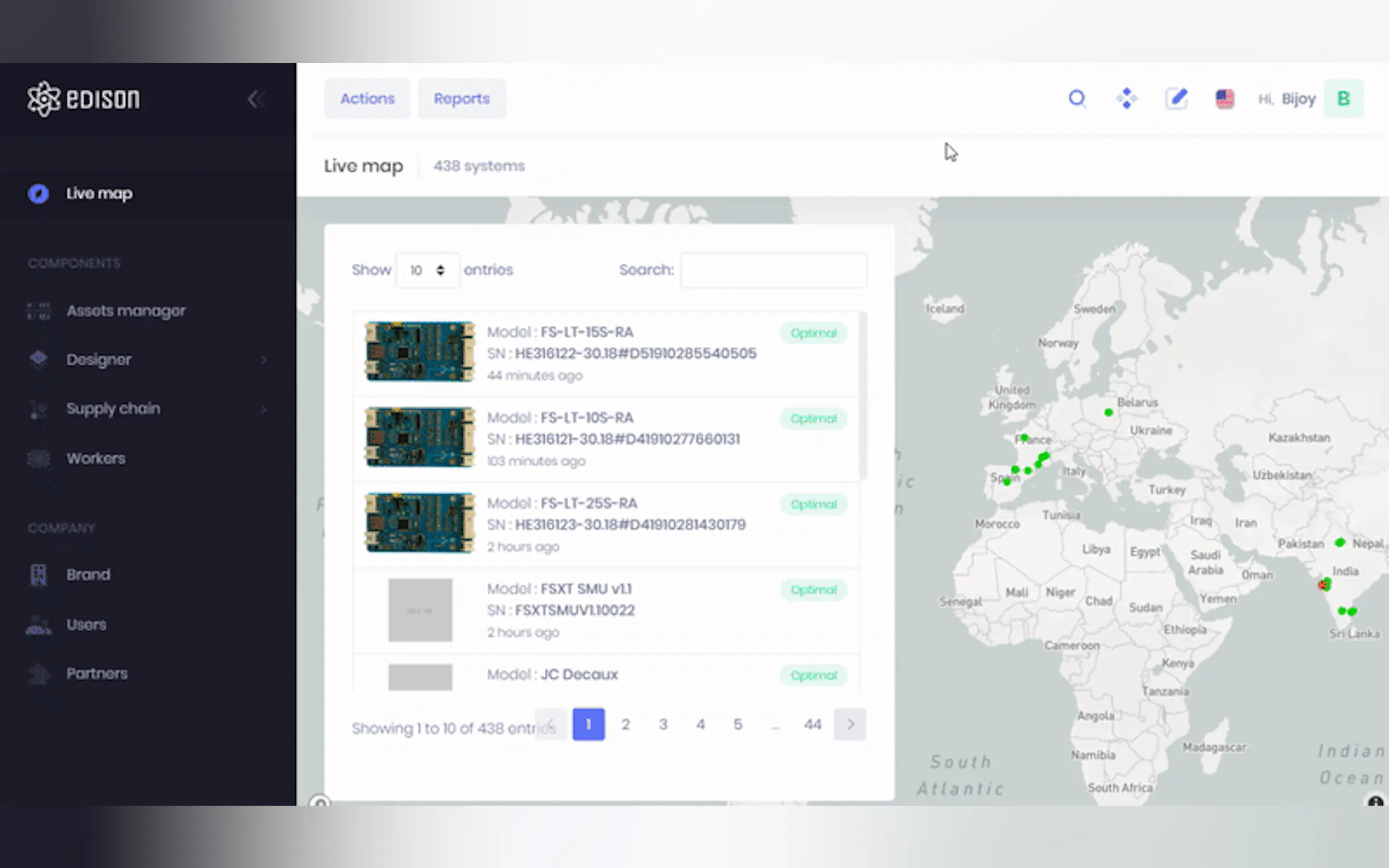Viewport: 1389px width, 868px height.
Task: Open Assets manager in the sidebar
Action: [126, 311]
